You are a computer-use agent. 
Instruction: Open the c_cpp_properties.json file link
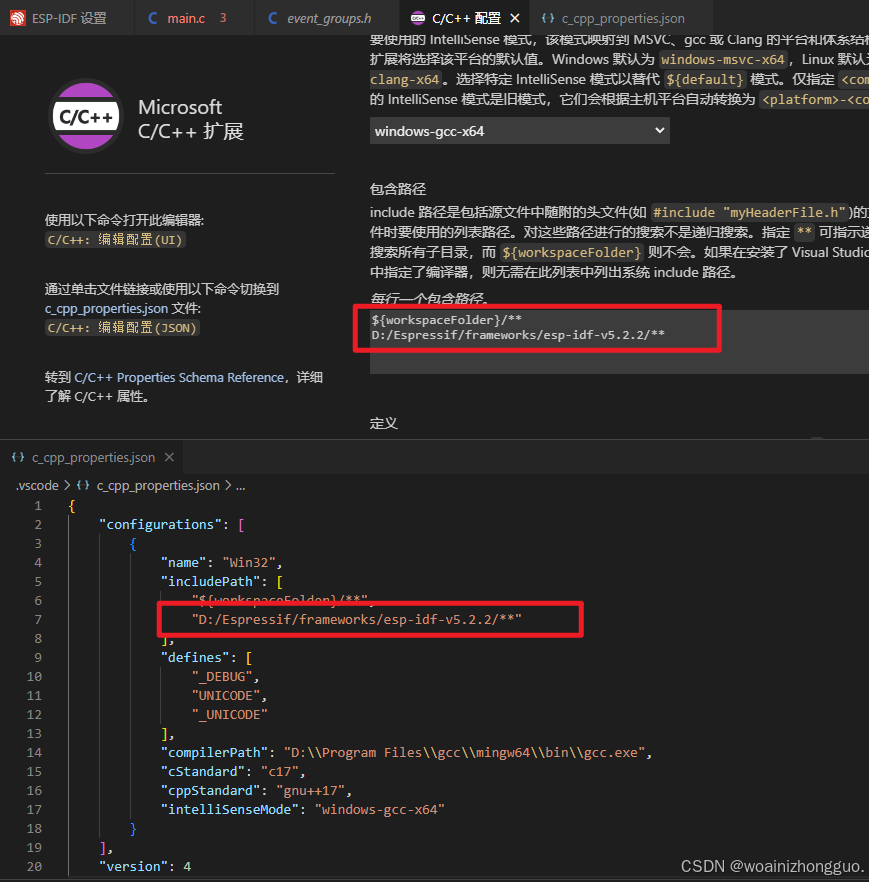pos(106,308)
